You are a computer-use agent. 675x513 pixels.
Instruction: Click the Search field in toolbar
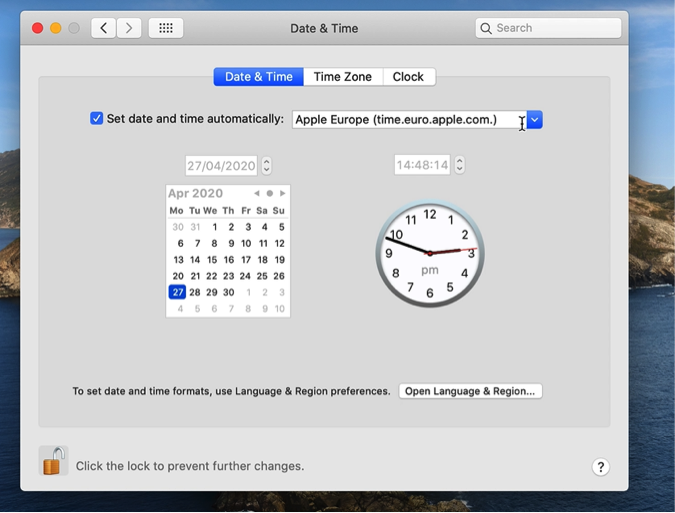pos(549,28)
